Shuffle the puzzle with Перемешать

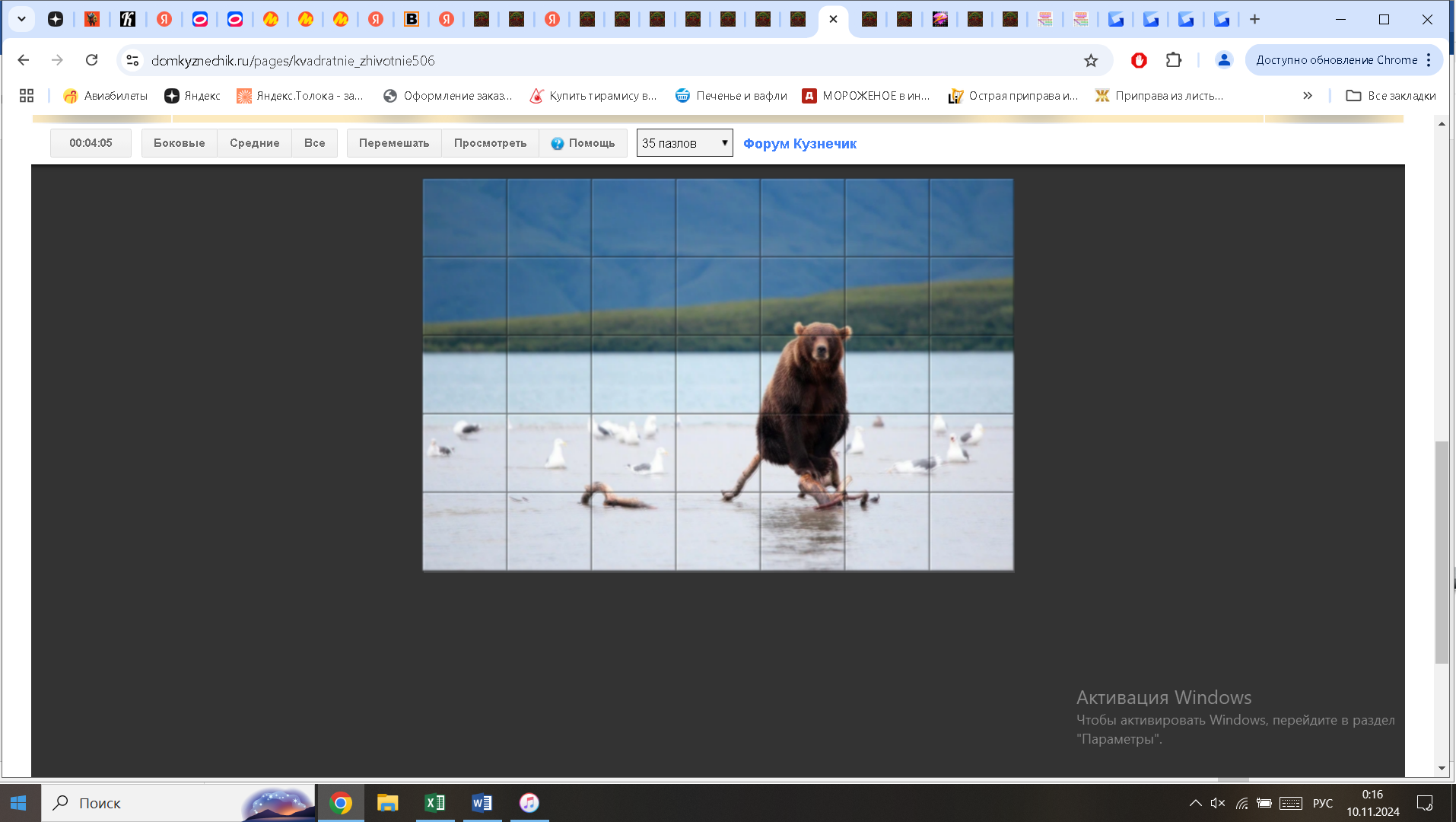(394, 143)
